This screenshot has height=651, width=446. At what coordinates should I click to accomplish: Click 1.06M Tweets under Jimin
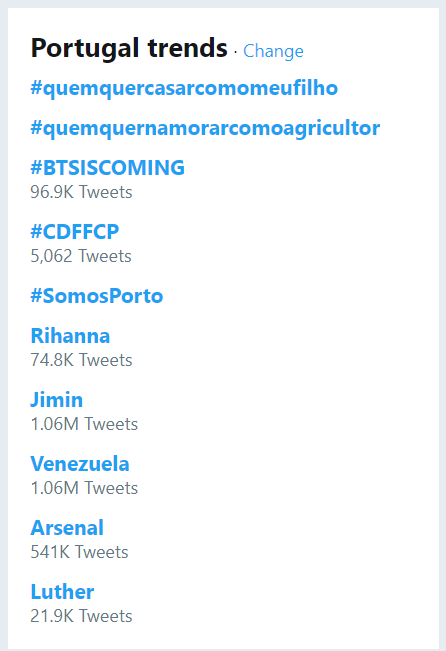(x=84, y=424)
